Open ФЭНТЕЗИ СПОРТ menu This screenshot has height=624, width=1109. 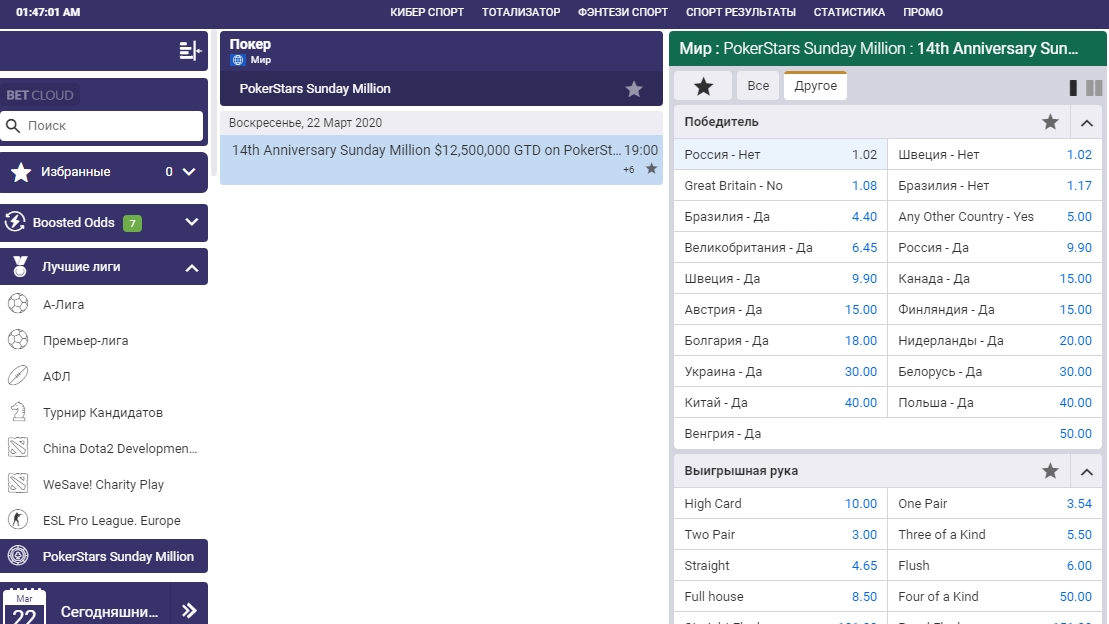tap(622, 12)
